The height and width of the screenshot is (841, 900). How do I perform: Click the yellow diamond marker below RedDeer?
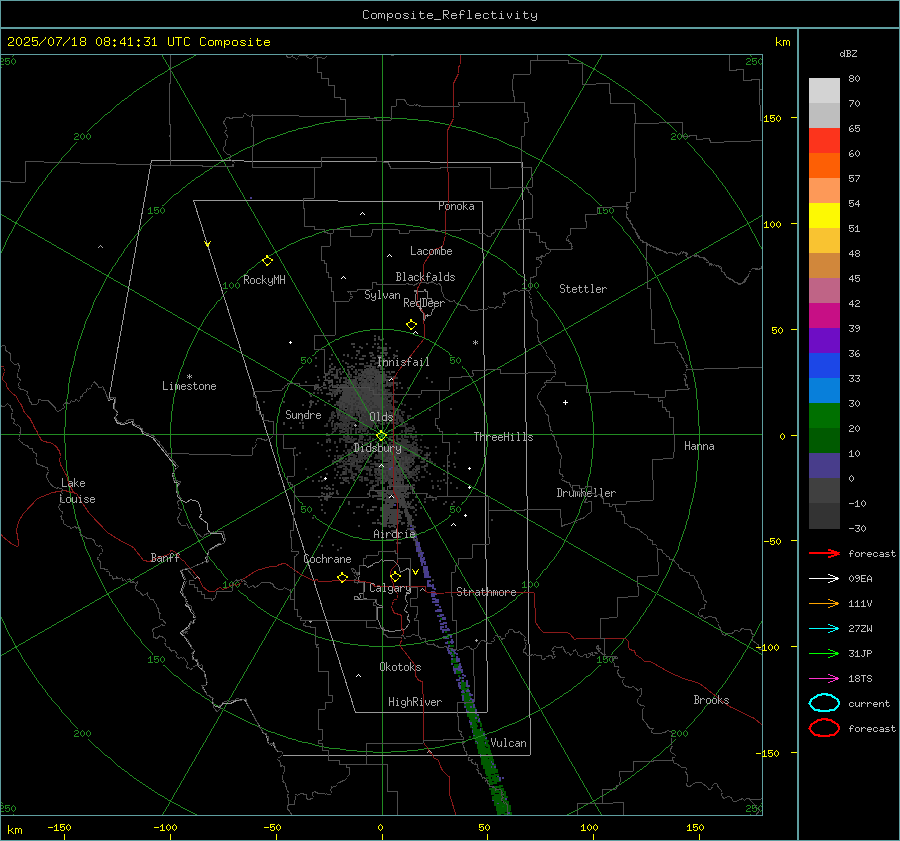tap(411, 325)
